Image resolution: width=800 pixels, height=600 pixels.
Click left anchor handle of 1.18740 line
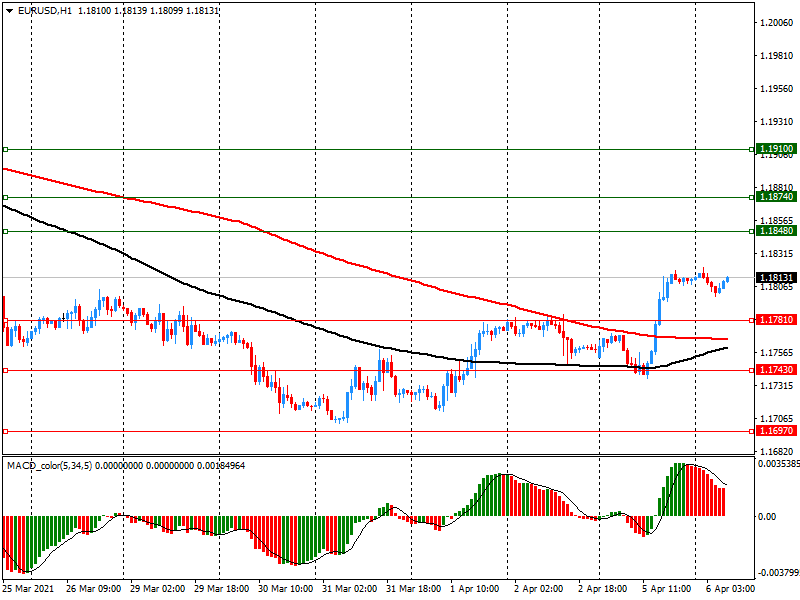[x=6, y=197]
